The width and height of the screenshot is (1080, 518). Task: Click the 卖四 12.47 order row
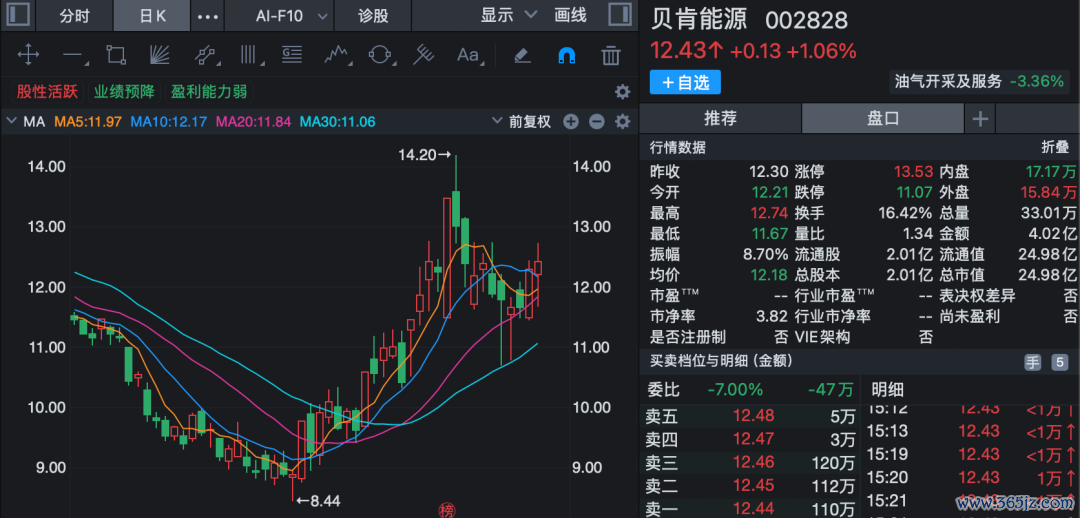[x=750, y=438]
